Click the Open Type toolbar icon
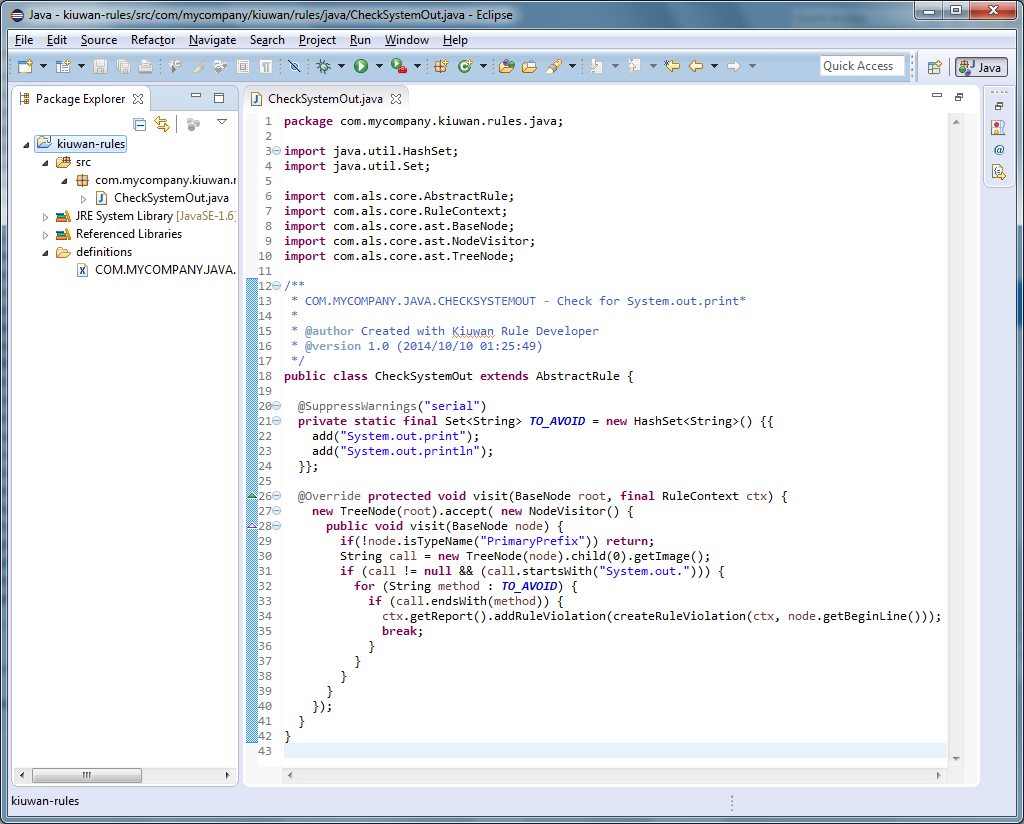Image resolution: width=1024 pixels, height=824 pixels. (507, 66)
